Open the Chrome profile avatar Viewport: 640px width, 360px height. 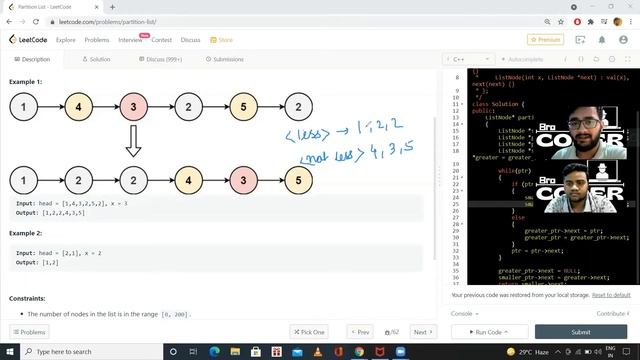coord(618,22)
